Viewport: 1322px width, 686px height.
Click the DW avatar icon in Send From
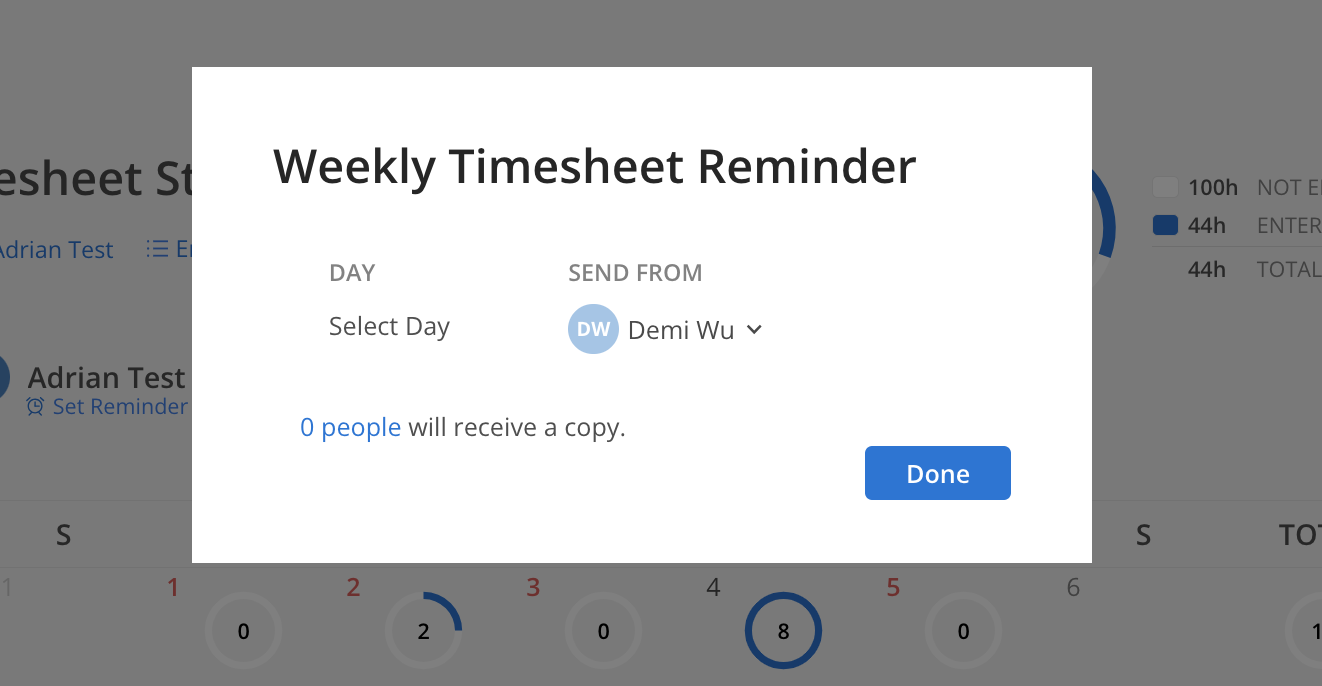(x=593, y=329)
